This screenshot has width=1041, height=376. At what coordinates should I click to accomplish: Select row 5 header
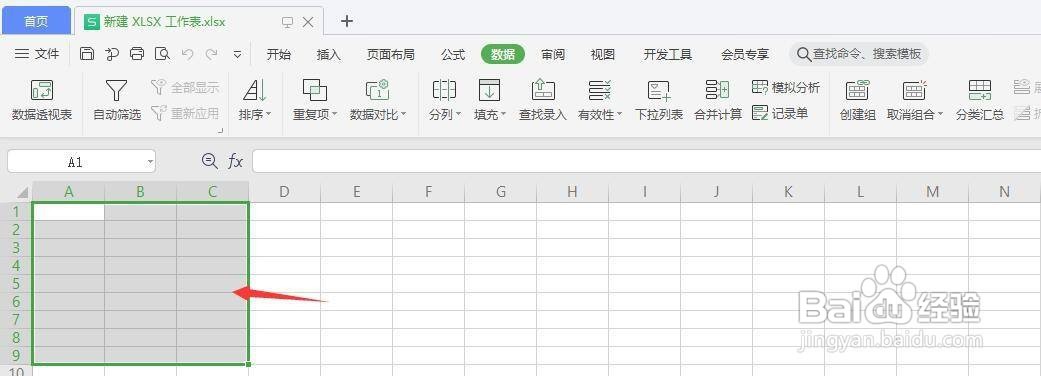click(x=16, y=284)
